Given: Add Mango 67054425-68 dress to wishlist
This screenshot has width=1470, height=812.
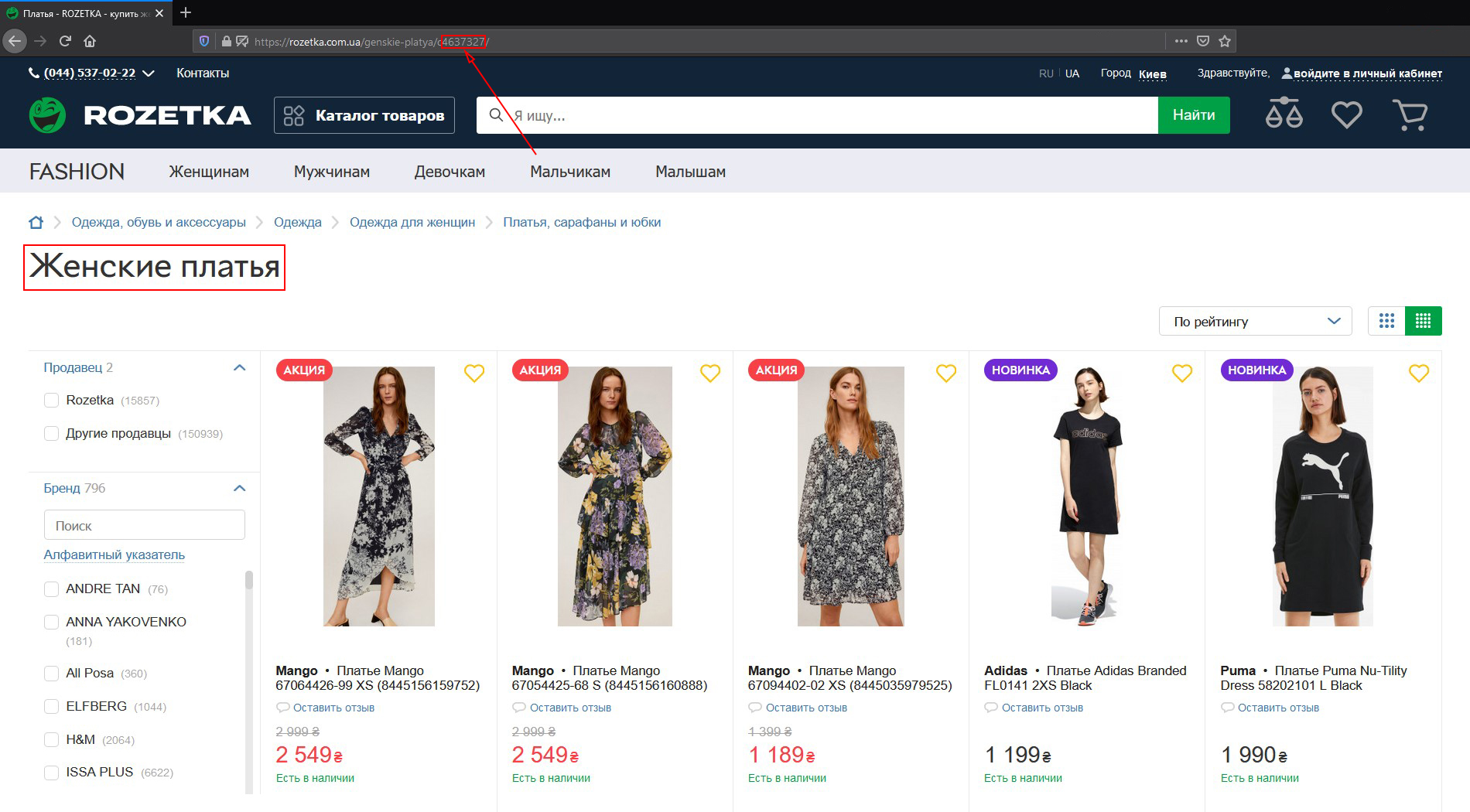Looking at the screenshot, I should (x=710, y=374).
